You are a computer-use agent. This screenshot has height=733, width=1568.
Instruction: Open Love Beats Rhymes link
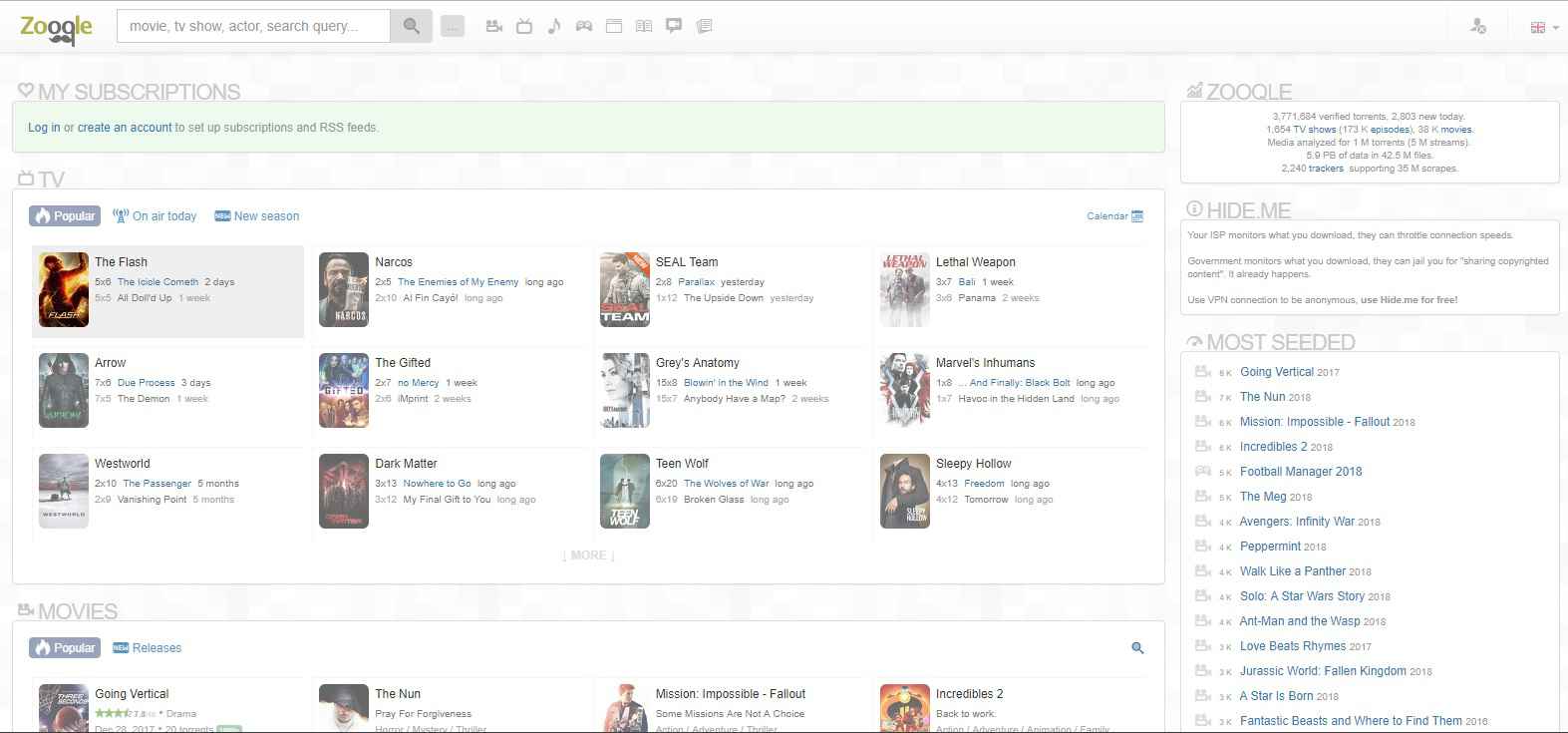pos(1293,646)
